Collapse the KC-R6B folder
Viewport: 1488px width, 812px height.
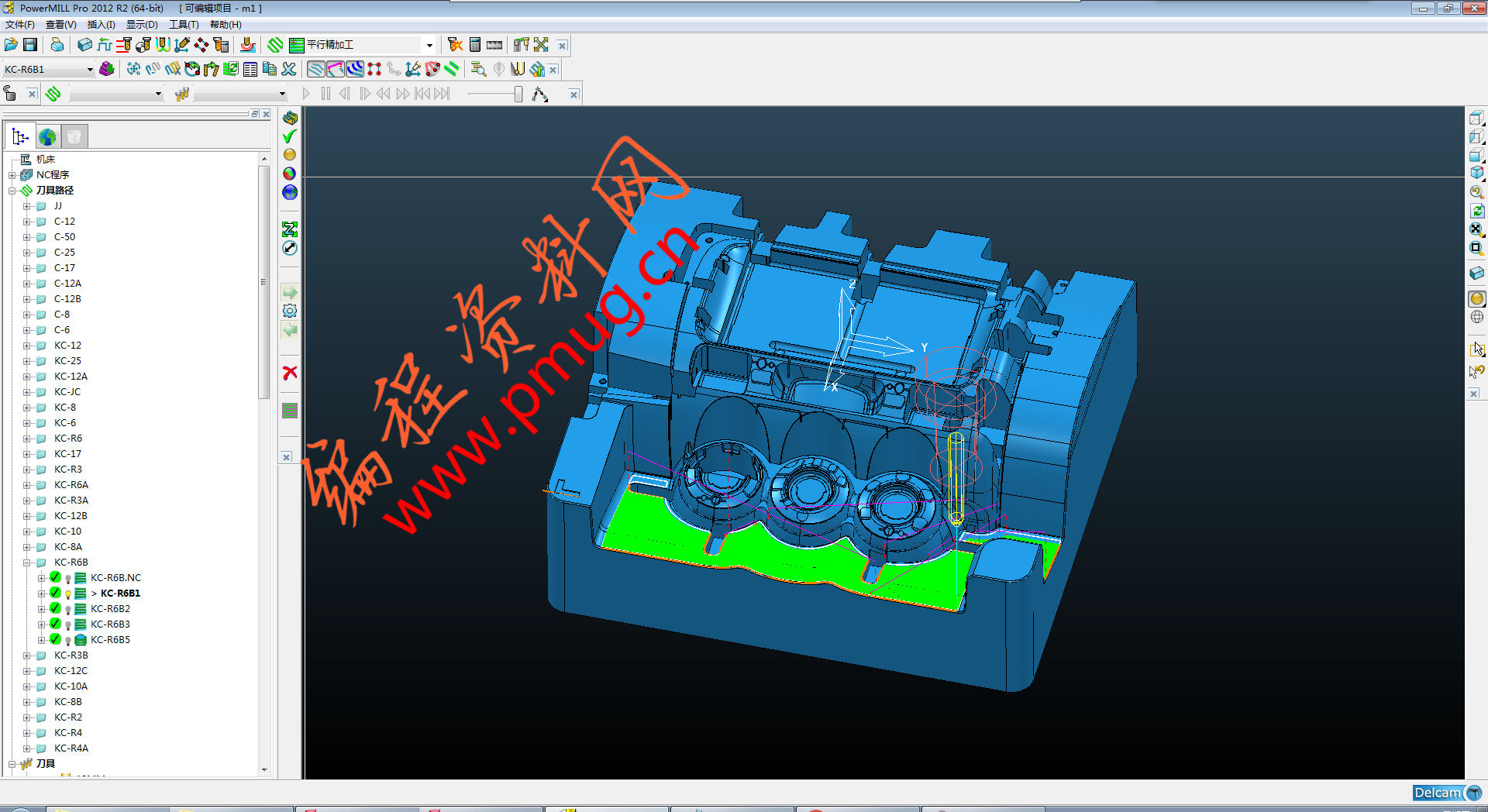(x=26, y=563)
